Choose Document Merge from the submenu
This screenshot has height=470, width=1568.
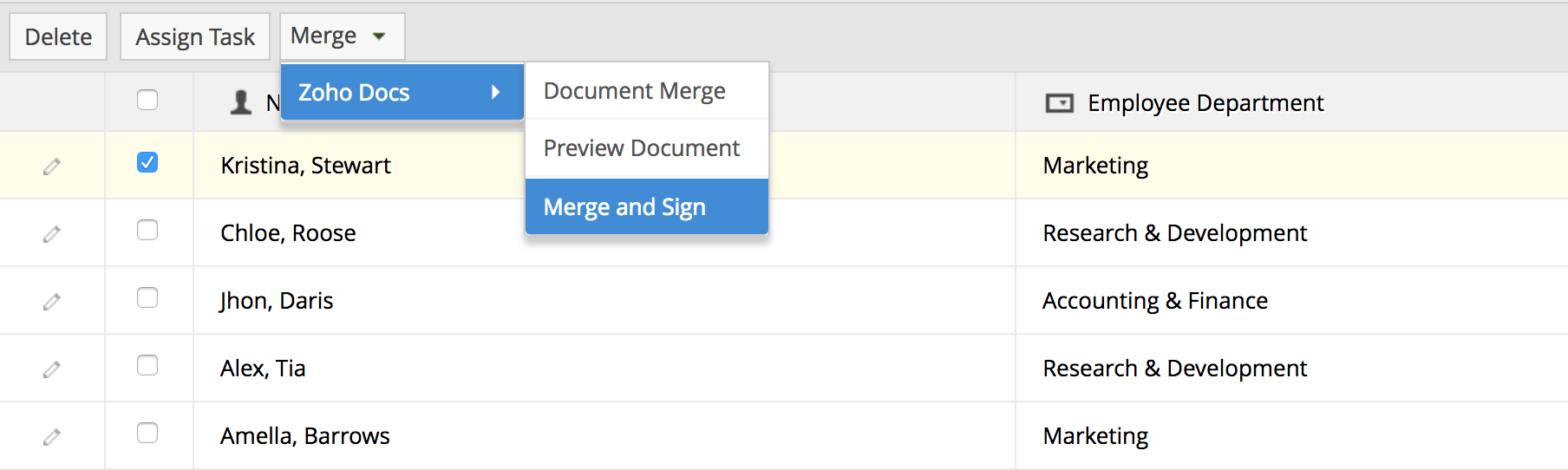[635, 91]
